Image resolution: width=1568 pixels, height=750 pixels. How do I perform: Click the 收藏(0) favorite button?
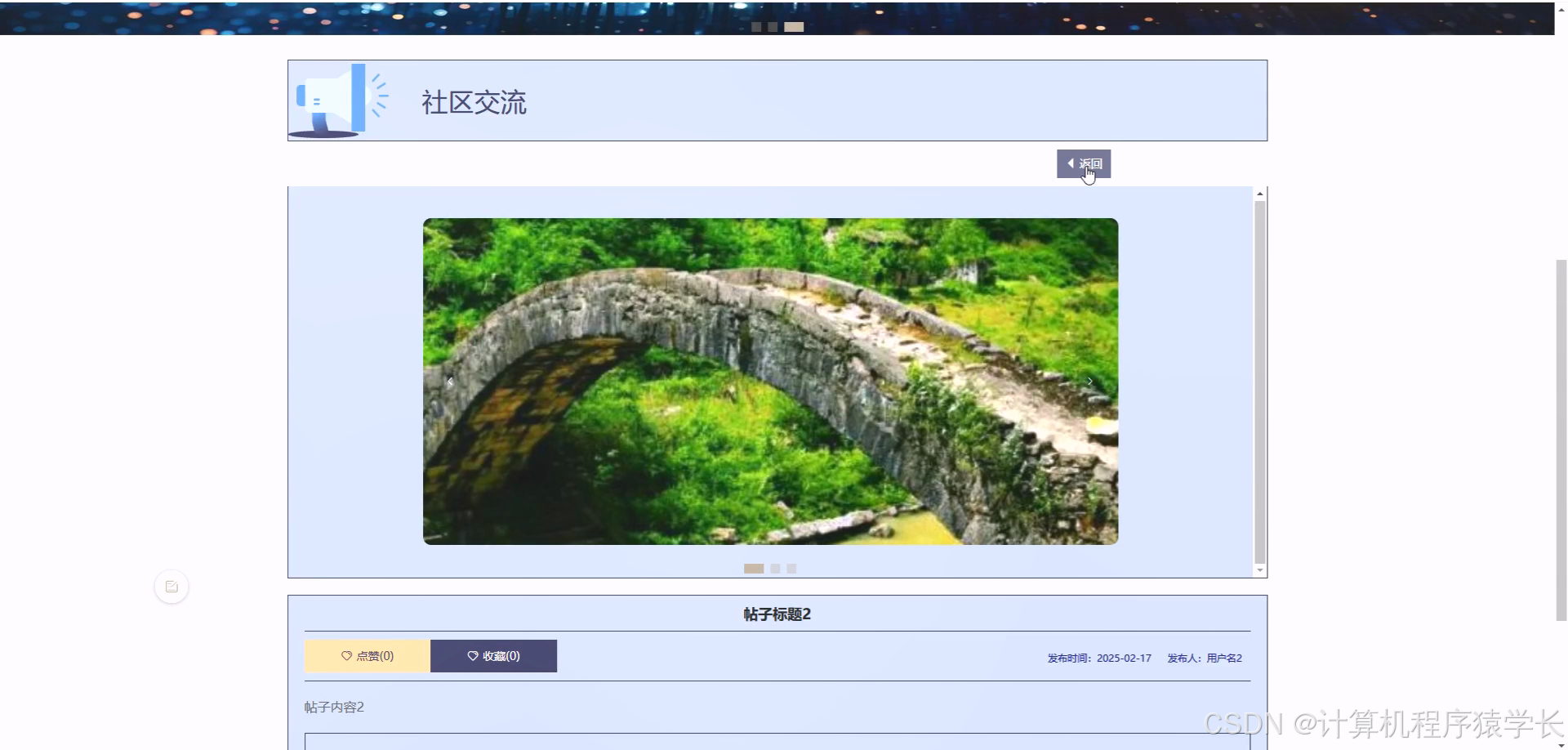point(493,656)
